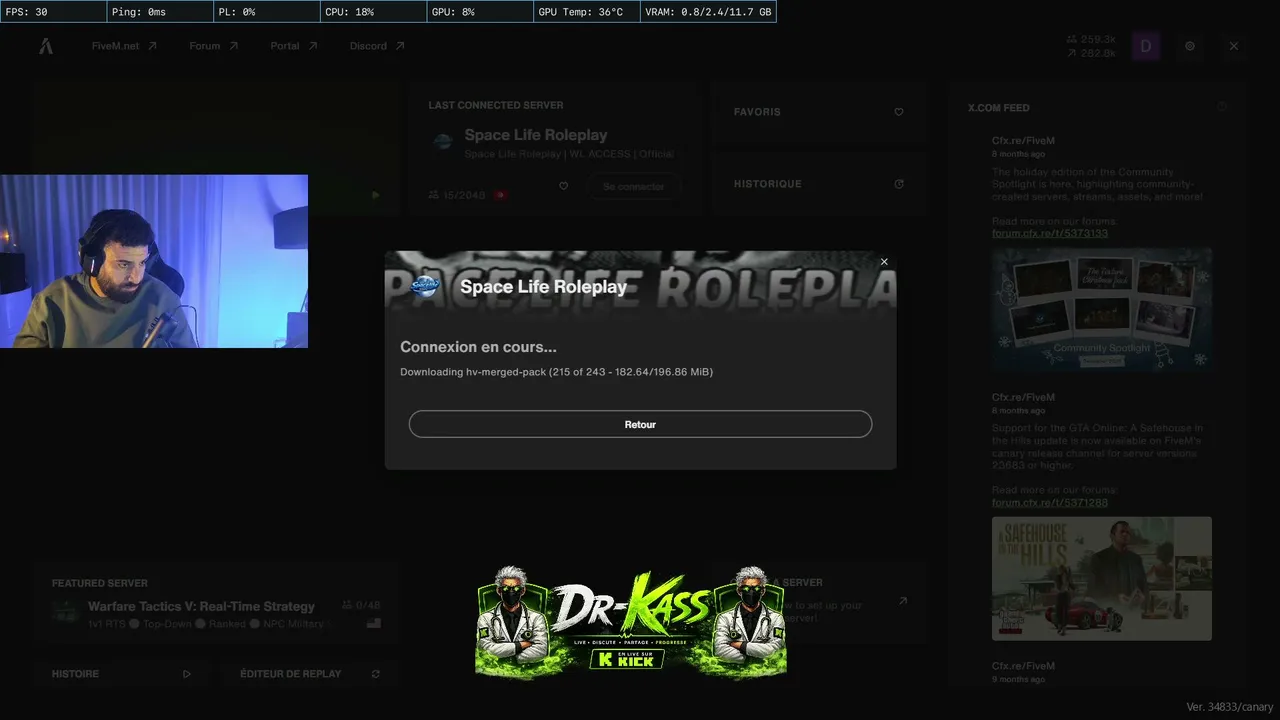Click the Downloading hv-merged-pack status text
1280x720 pixels.
click(556, 372)
